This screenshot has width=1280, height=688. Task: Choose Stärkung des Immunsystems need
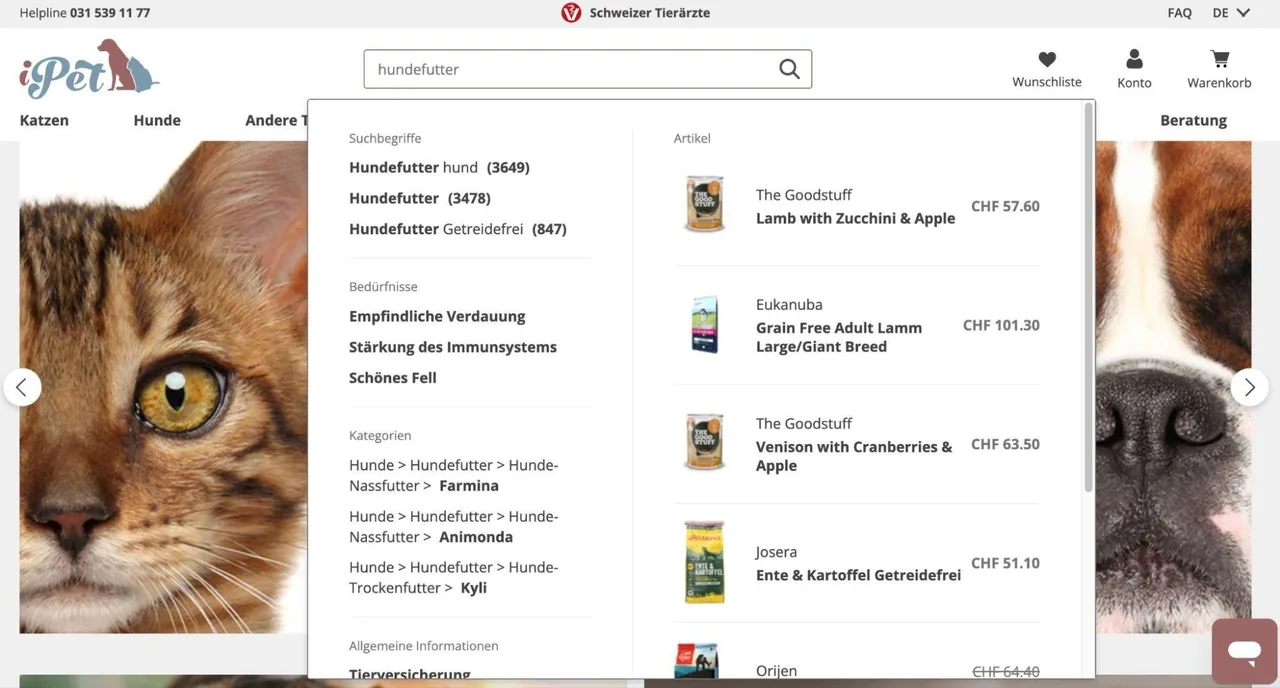point(453,347)
